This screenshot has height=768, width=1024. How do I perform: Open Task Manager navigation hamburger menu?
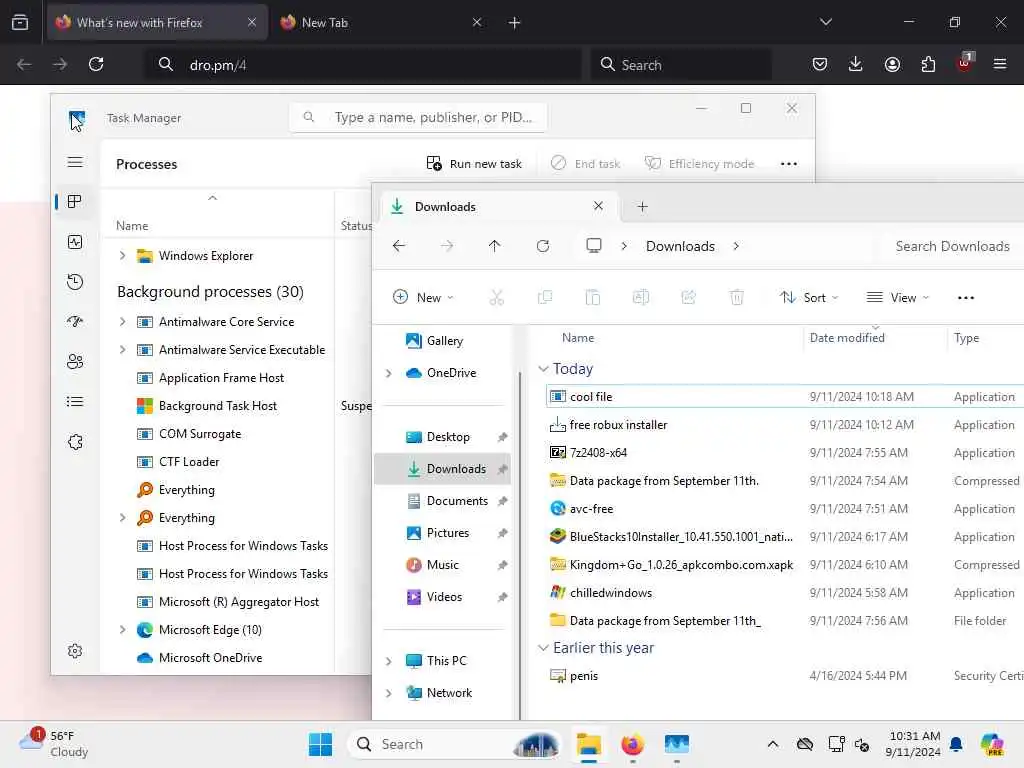75,162
